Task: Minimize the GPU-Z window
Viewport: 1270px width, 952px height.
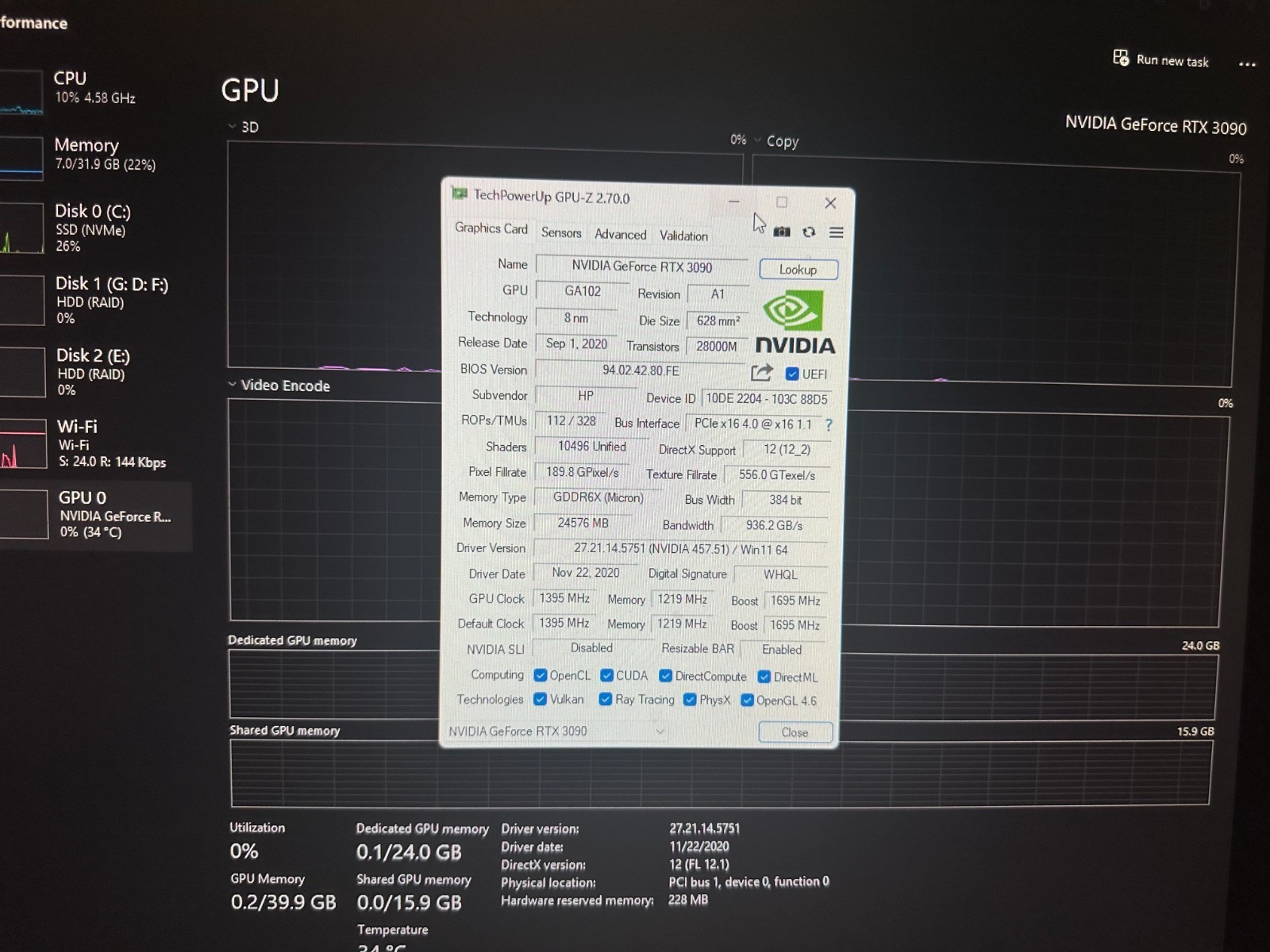Action: [734, 202]
